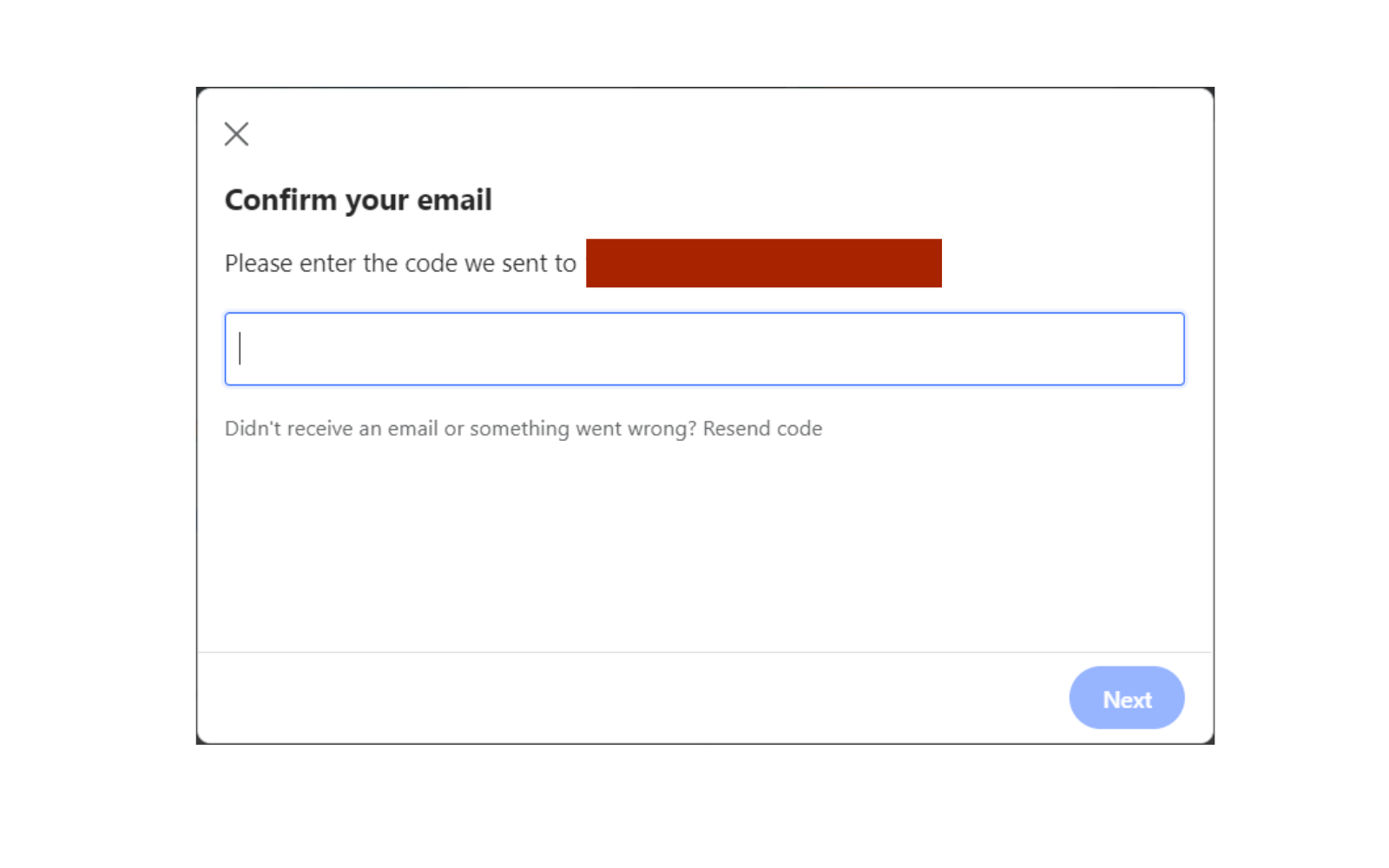This screenshot has width=1389, height=868.
Task: Click the middle of the code text box
Action: pyautogui.click(x=704, y=349)
